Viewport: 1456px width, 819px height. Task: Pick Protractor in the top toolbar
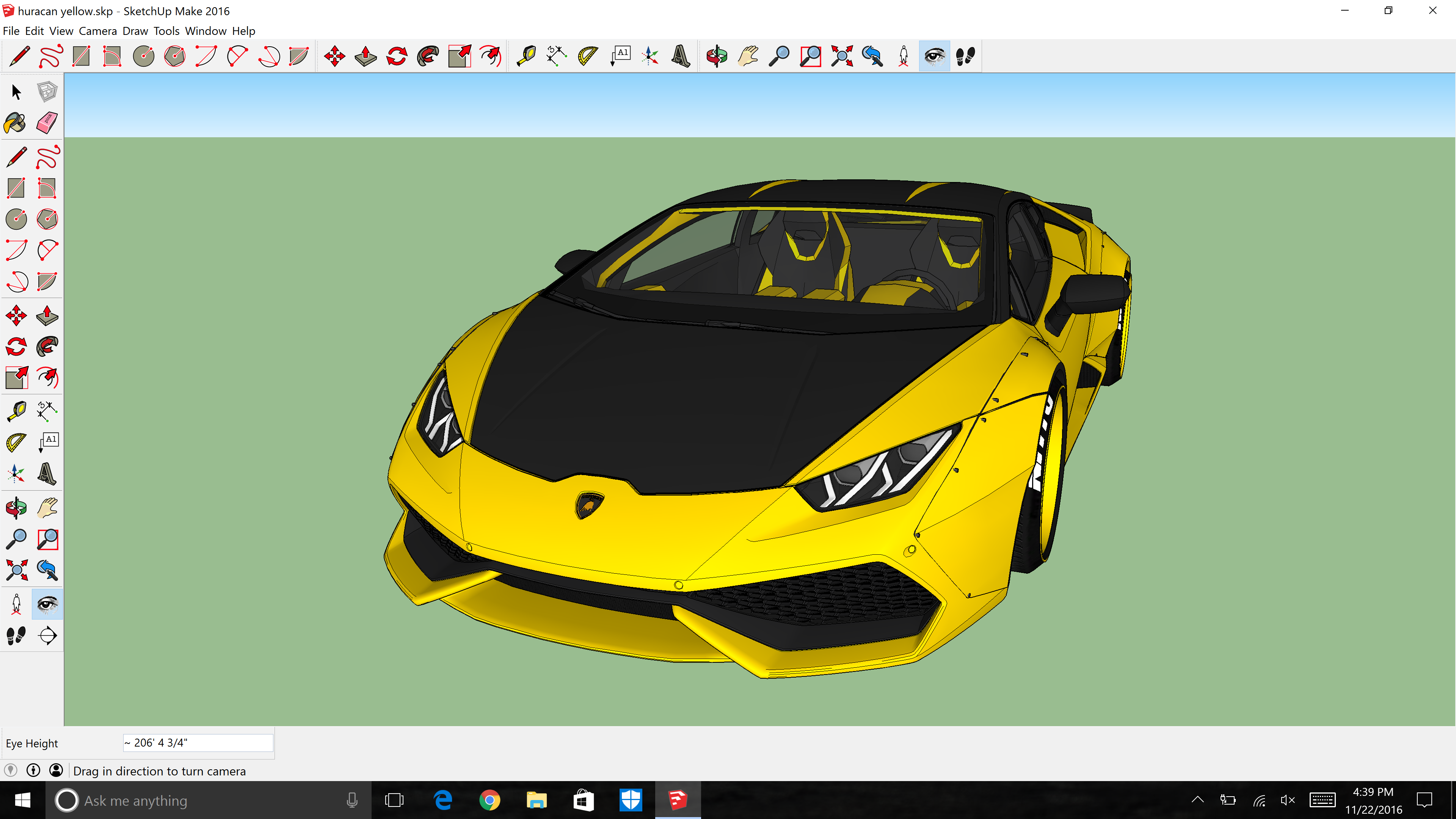point(588,56)
